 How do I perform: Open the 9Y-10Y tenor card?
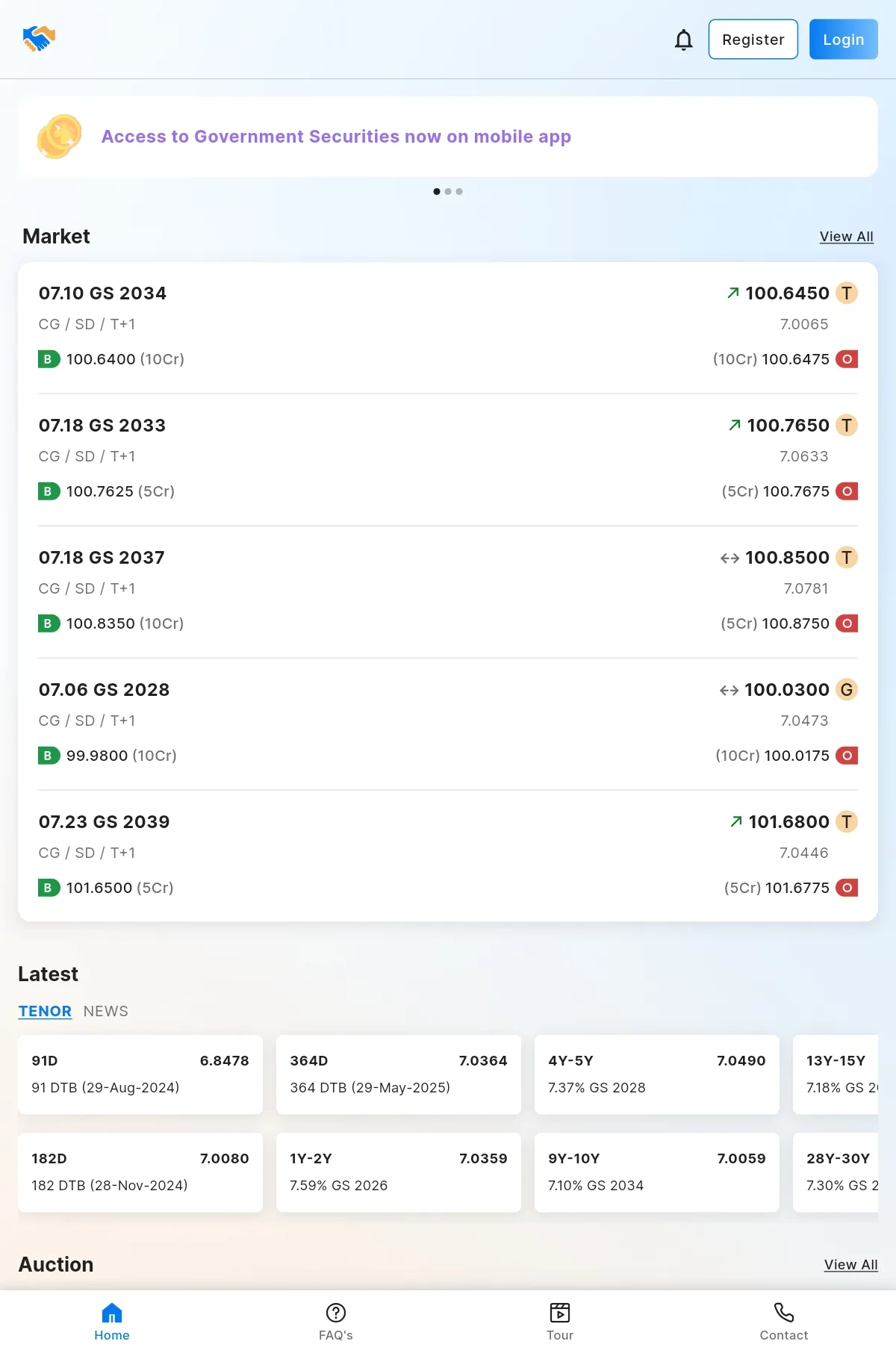[657, 1172]
